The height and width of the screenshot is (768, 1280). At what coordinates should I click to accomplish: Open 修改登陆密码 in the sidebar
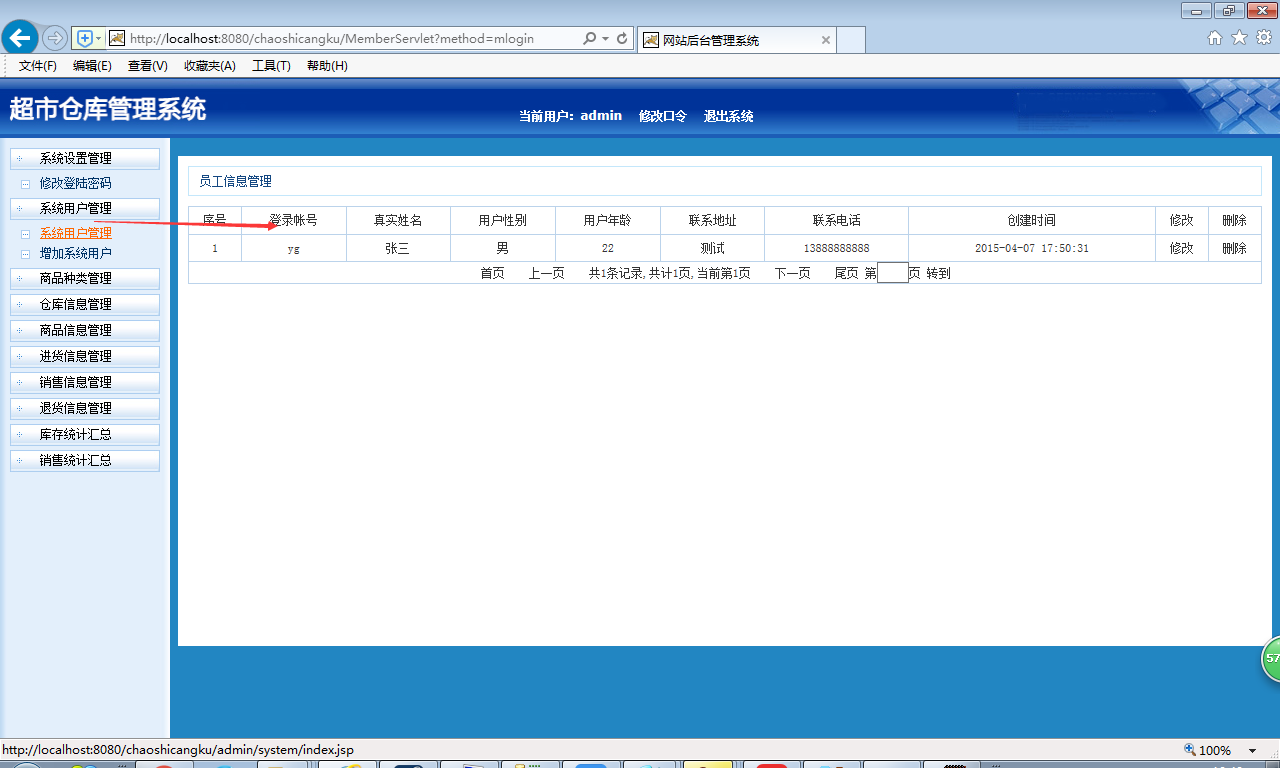(x=75, y=184)
